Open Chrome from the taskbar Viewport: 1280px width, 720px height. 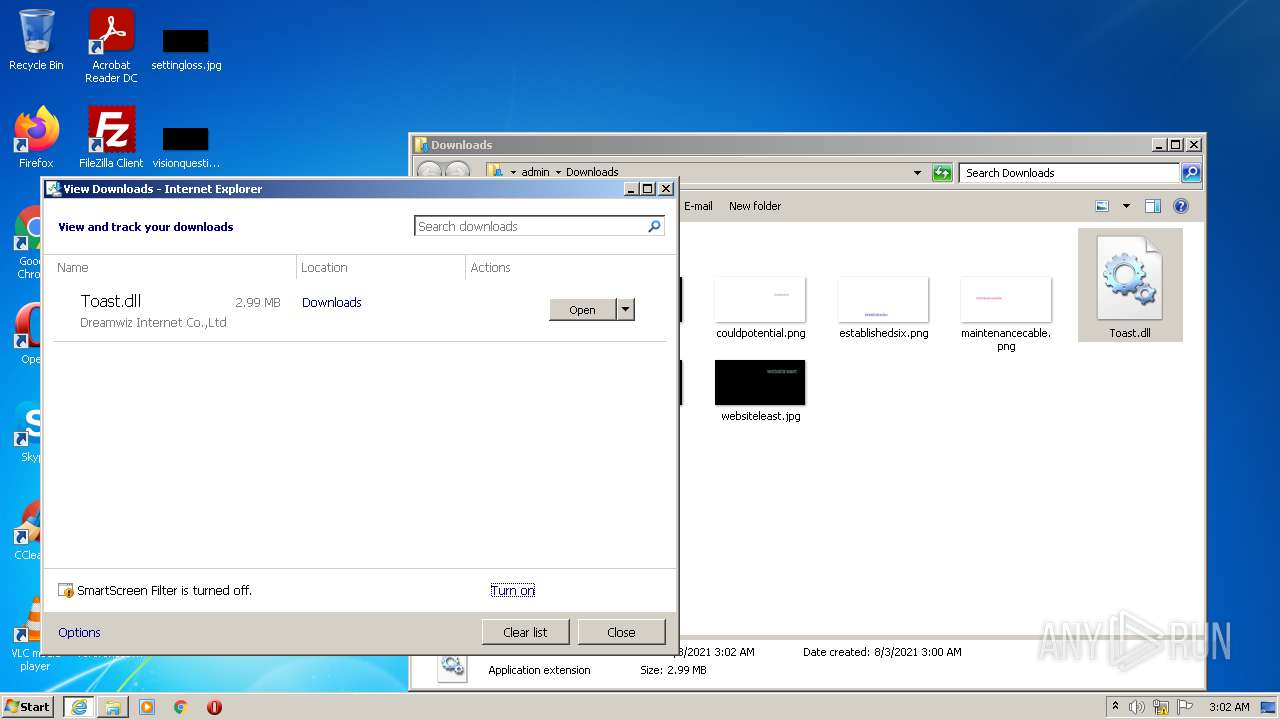pyautogui.click(x=180, y=707)
